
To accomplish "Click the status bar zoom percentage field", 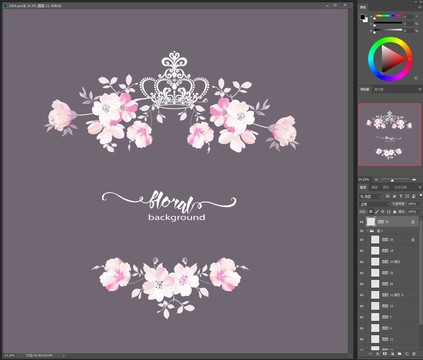I will click(x=10, y=356).
